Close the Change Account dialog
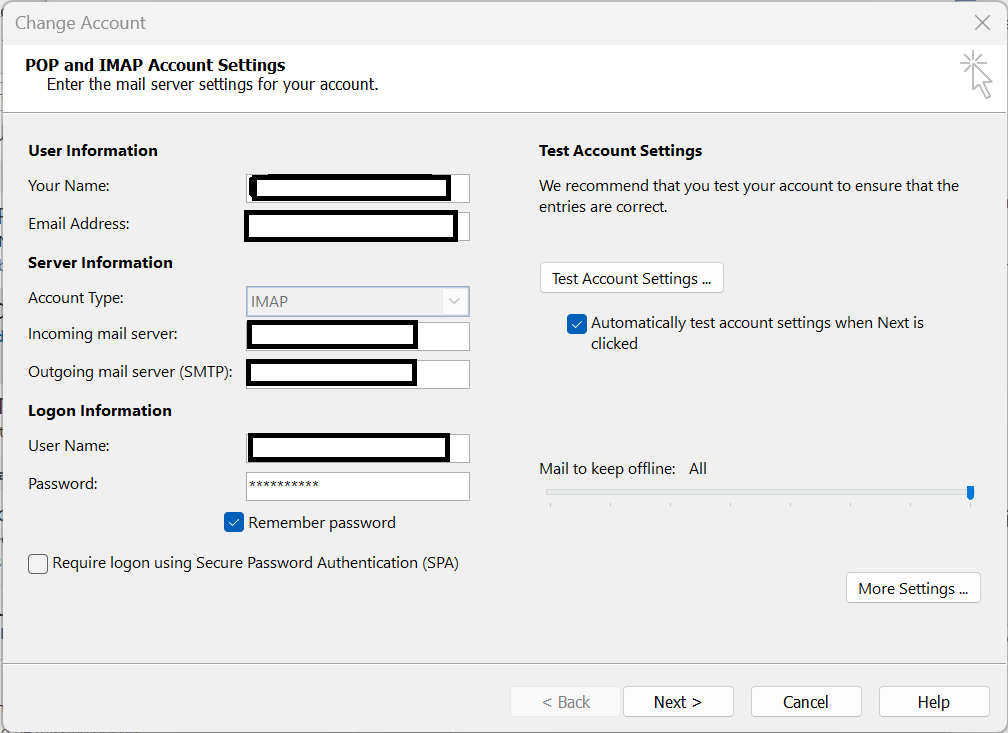The height and width of the screenshot is (733, 1008). tap(982, 22)
